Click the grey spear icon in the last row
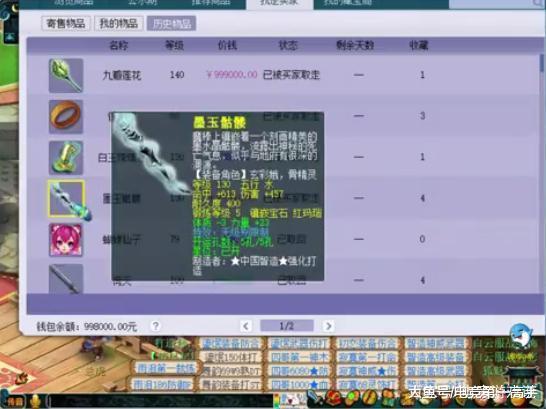The width and height of the screenshot is (546, 409). 66,279
